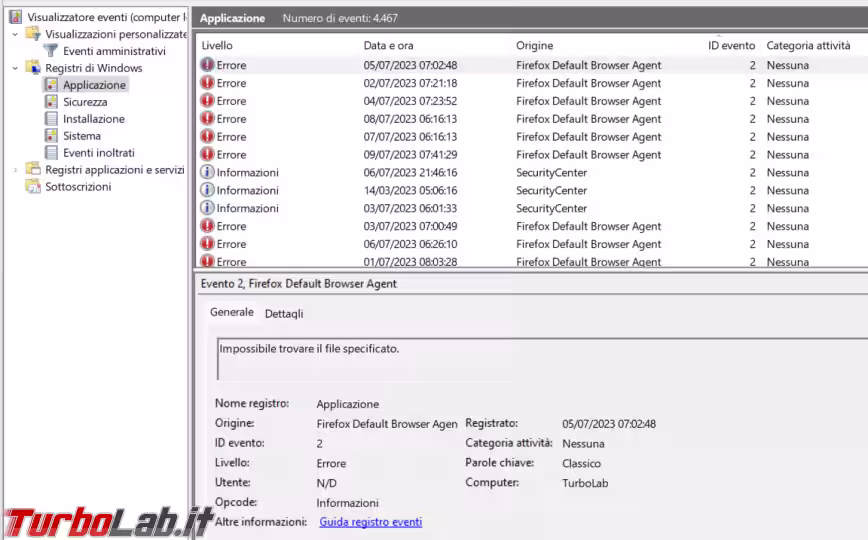Click the Sistema log icon

(x=51, y=136)
